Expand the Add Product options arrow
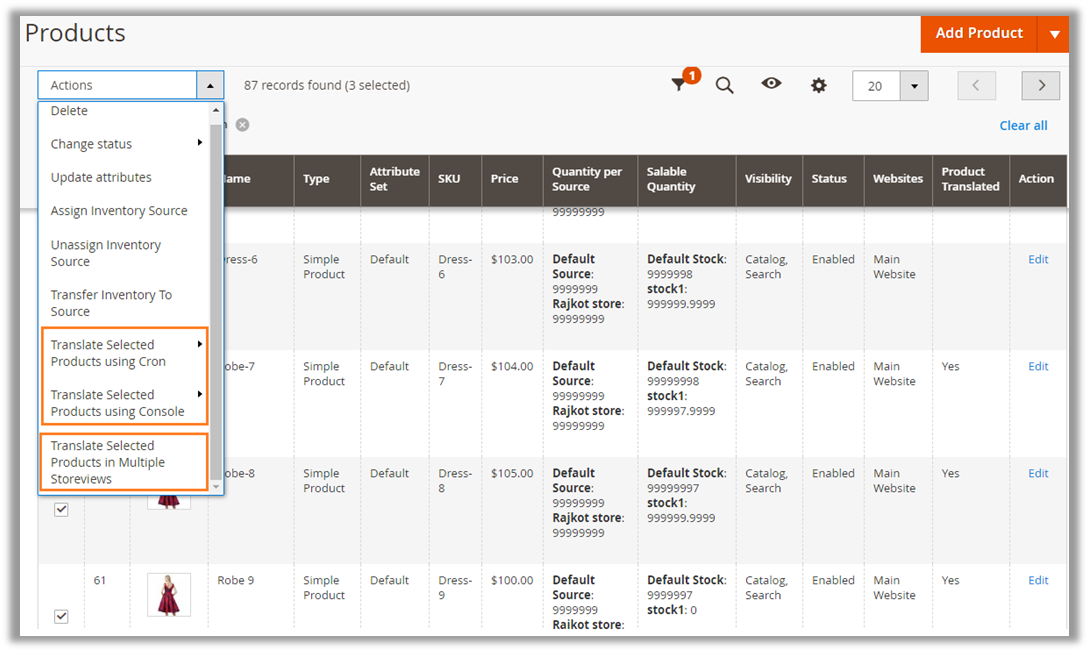 [1053, 34]
